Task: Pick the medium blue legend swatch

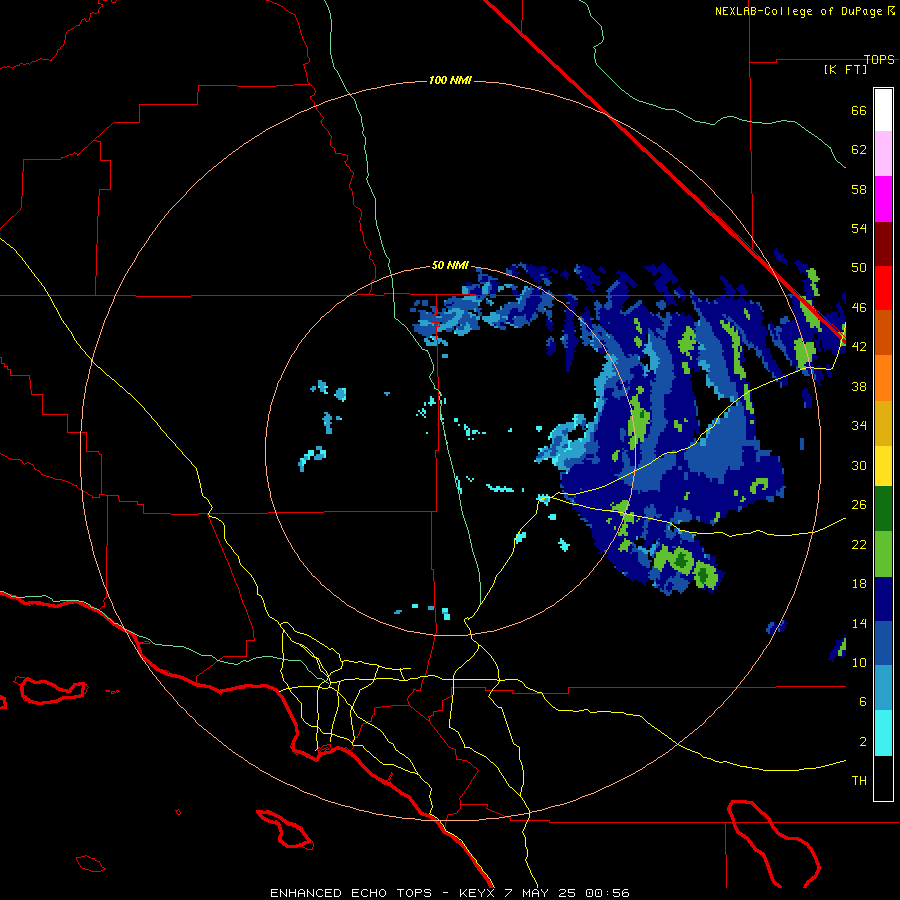Action: pos(883,643)
